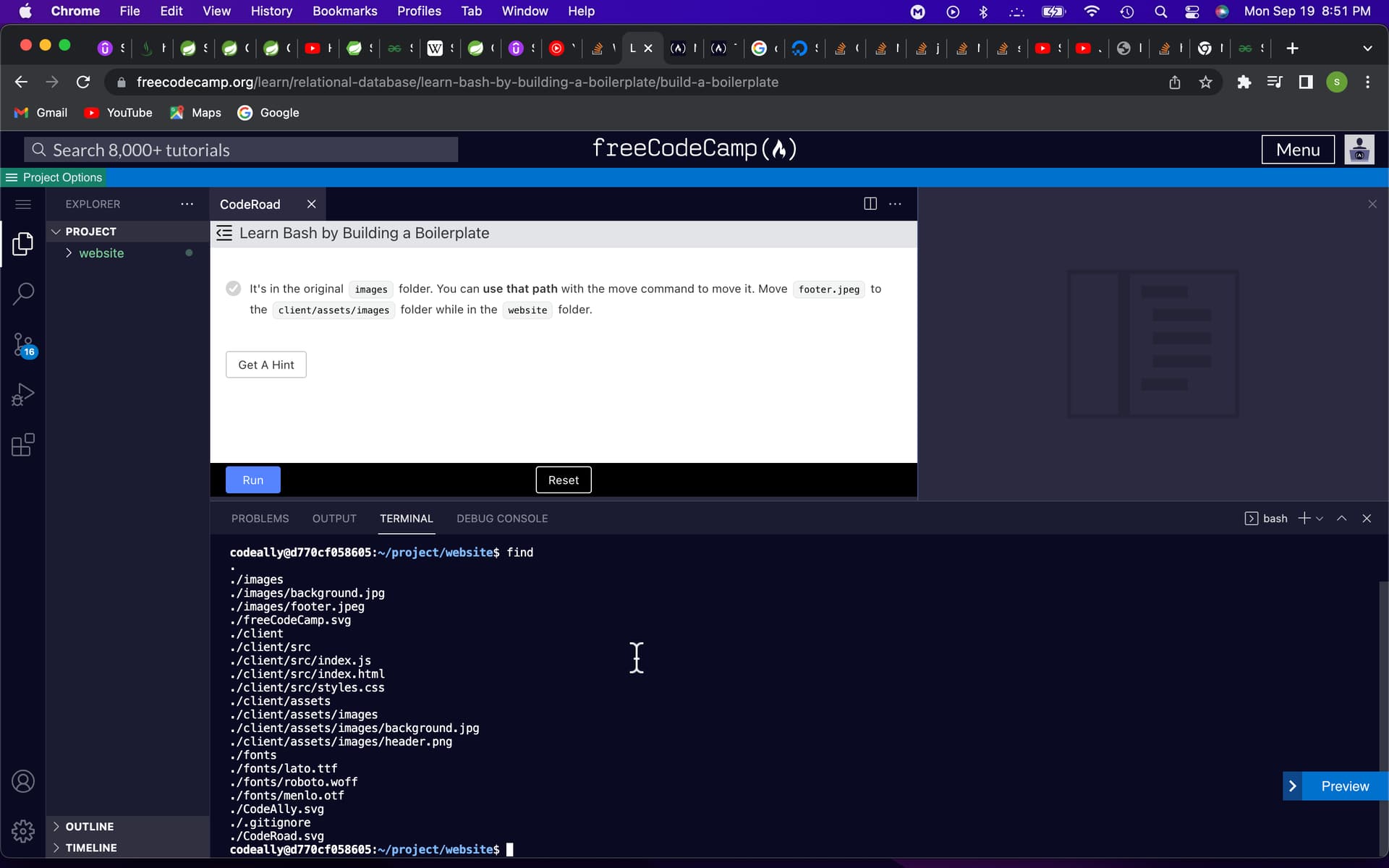The height and width of the screenshot is (868, 1389).
Task: Open the CodeRoad lesson menu icon
Action: point(224,233)
